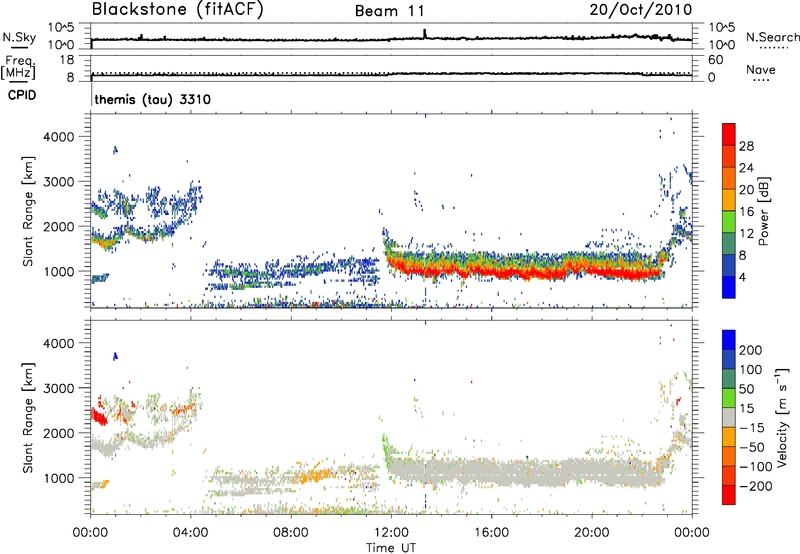
Task: Click the red bottom segment of the velocity colorbar
Action: (x=729, y=495)
